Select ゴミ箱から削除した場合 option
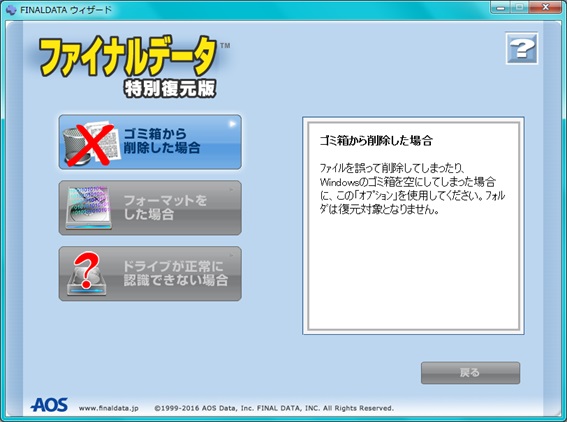This screenshot has width=567, height=422. (x=150, y=142)
